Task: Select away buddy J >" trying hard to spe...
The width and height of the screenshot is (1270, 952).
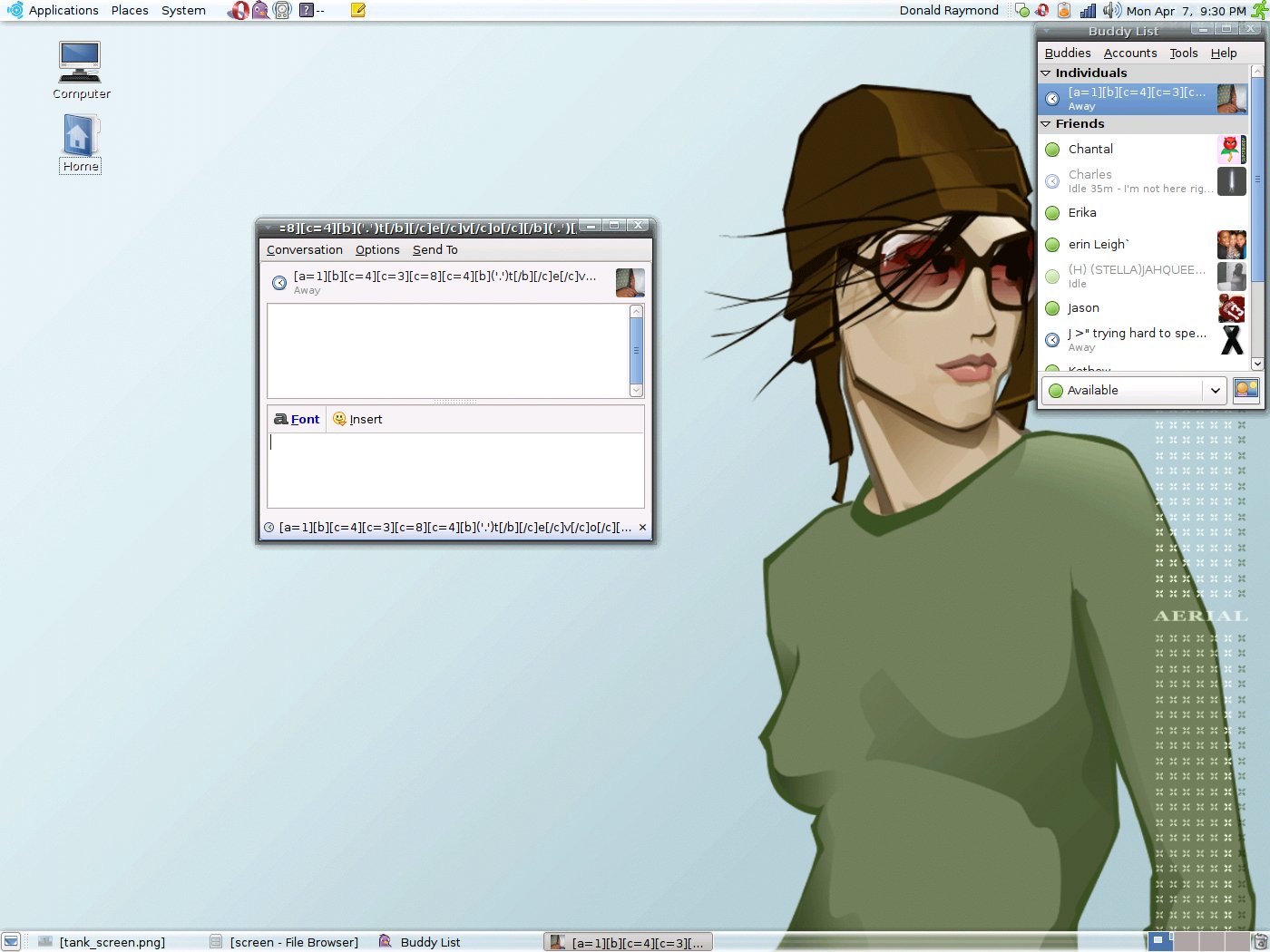Action: pyautogui.click(x=1143, y=340)
